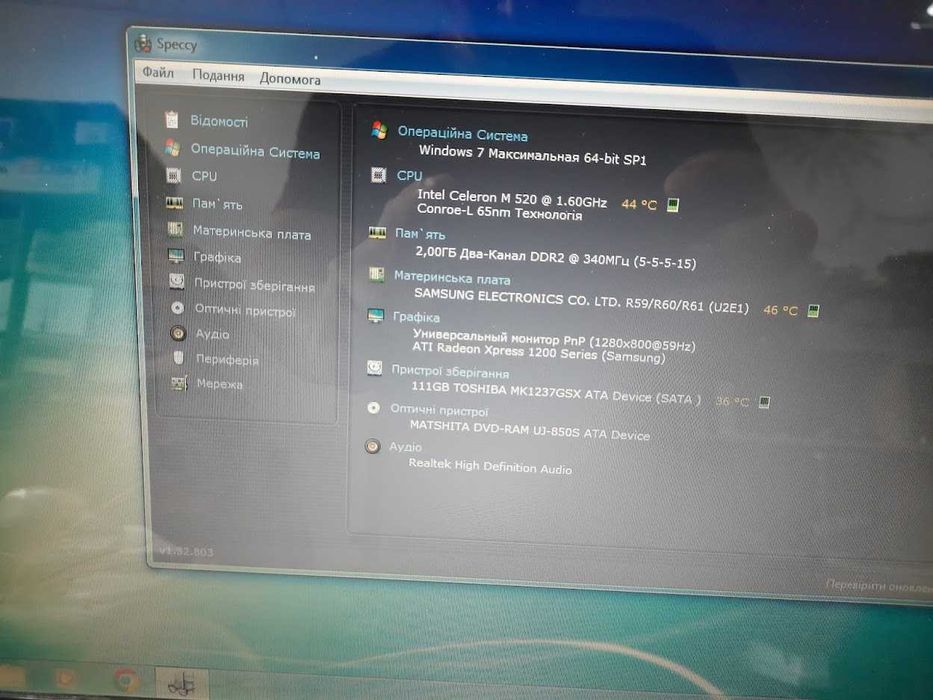Open the Пам'ять heading in summary
The height and width of the screenshot is (700, 933).
[420, 234]
